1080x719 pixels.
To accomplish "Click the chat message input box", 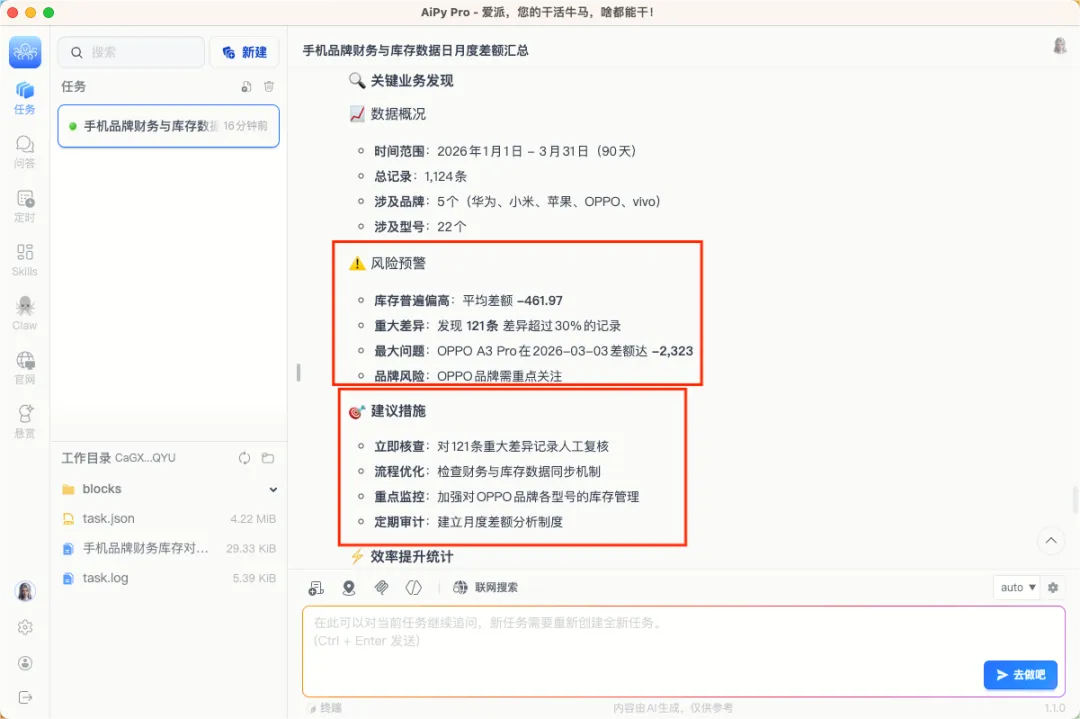I will coord(683,652).
